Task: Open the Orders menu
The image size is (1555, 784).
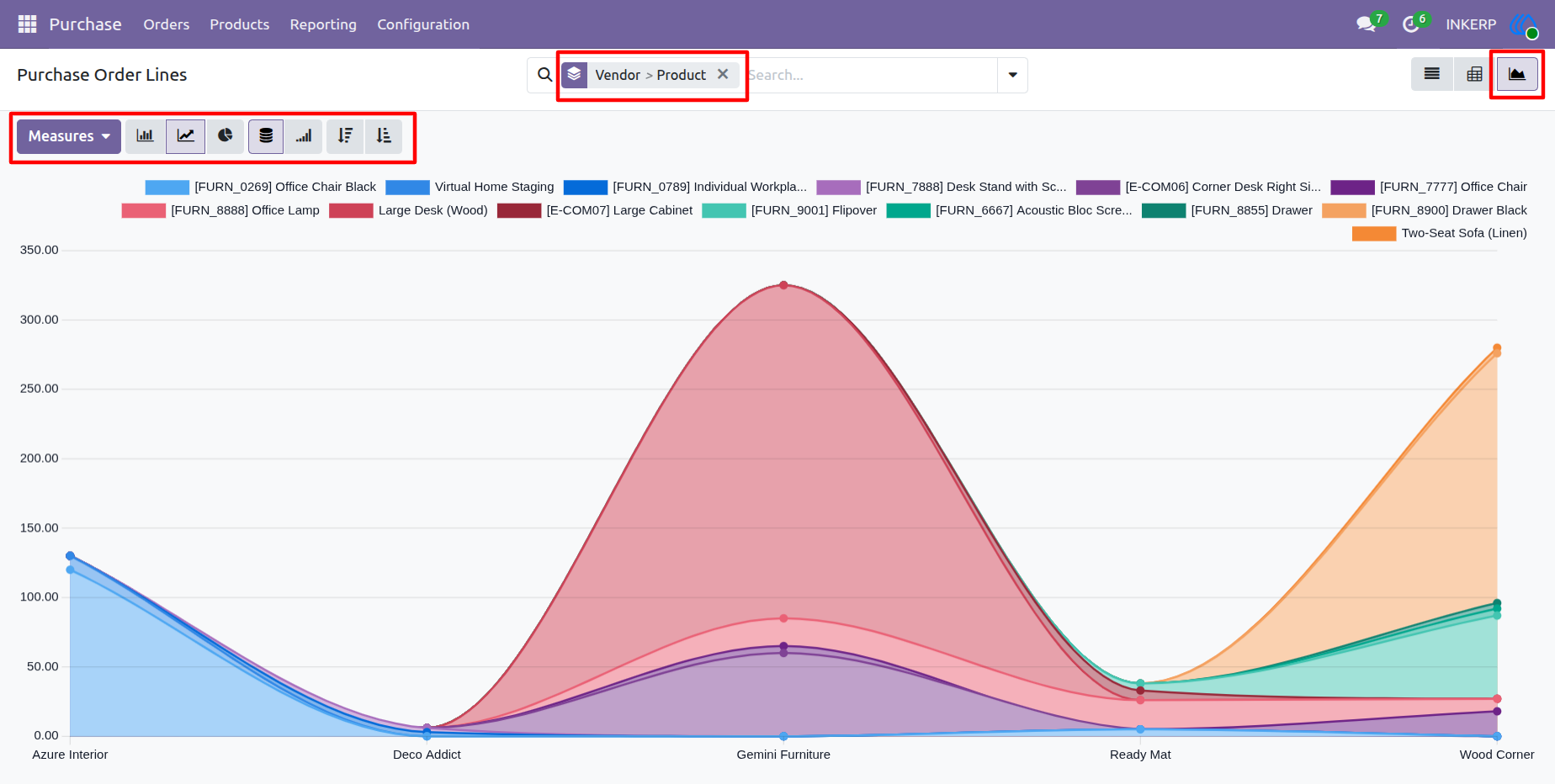Action: tap(167, 24)
